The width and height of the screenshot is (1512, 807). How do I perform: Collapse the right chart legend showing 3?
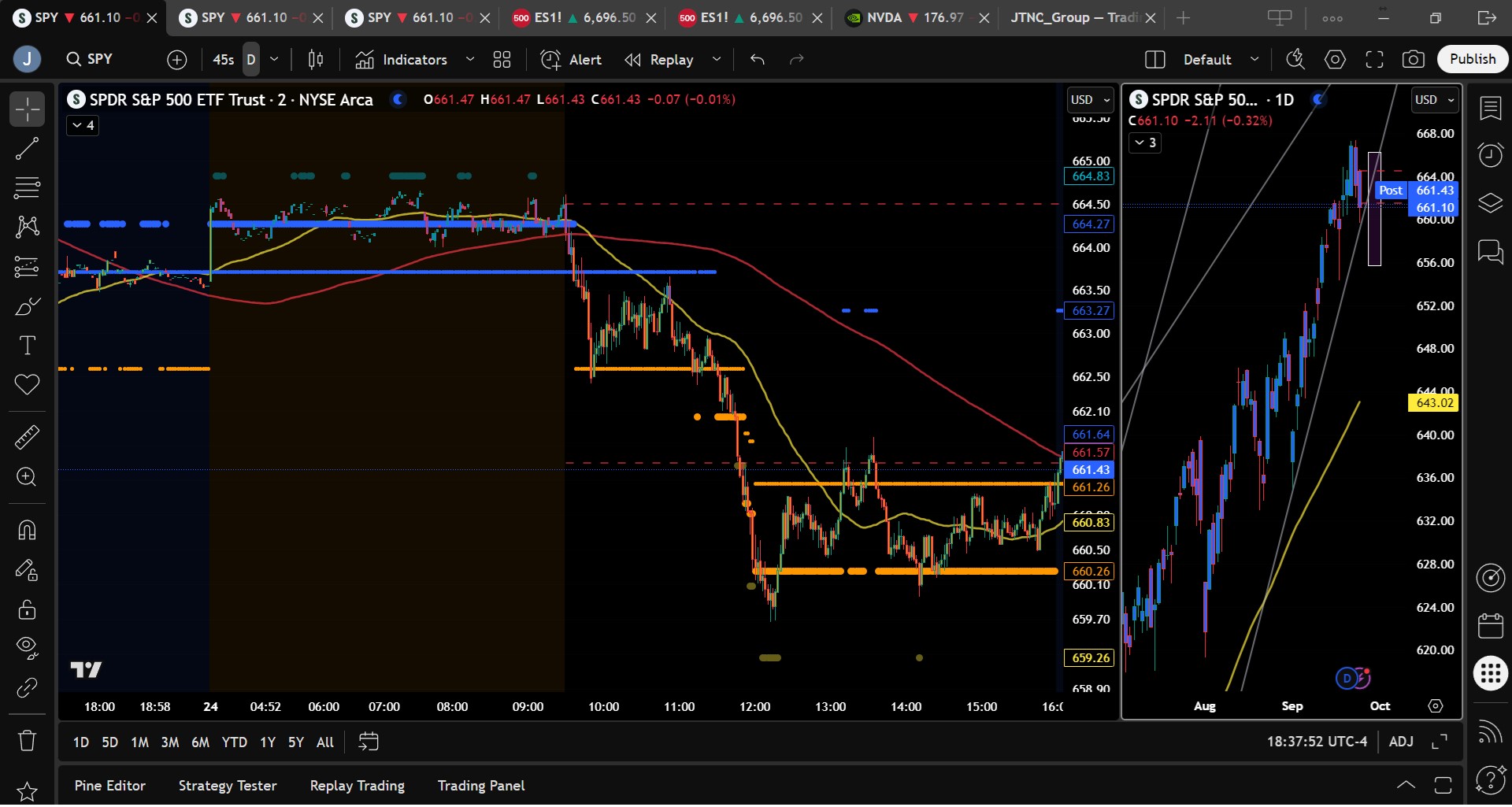click(x=1144, y=143)
